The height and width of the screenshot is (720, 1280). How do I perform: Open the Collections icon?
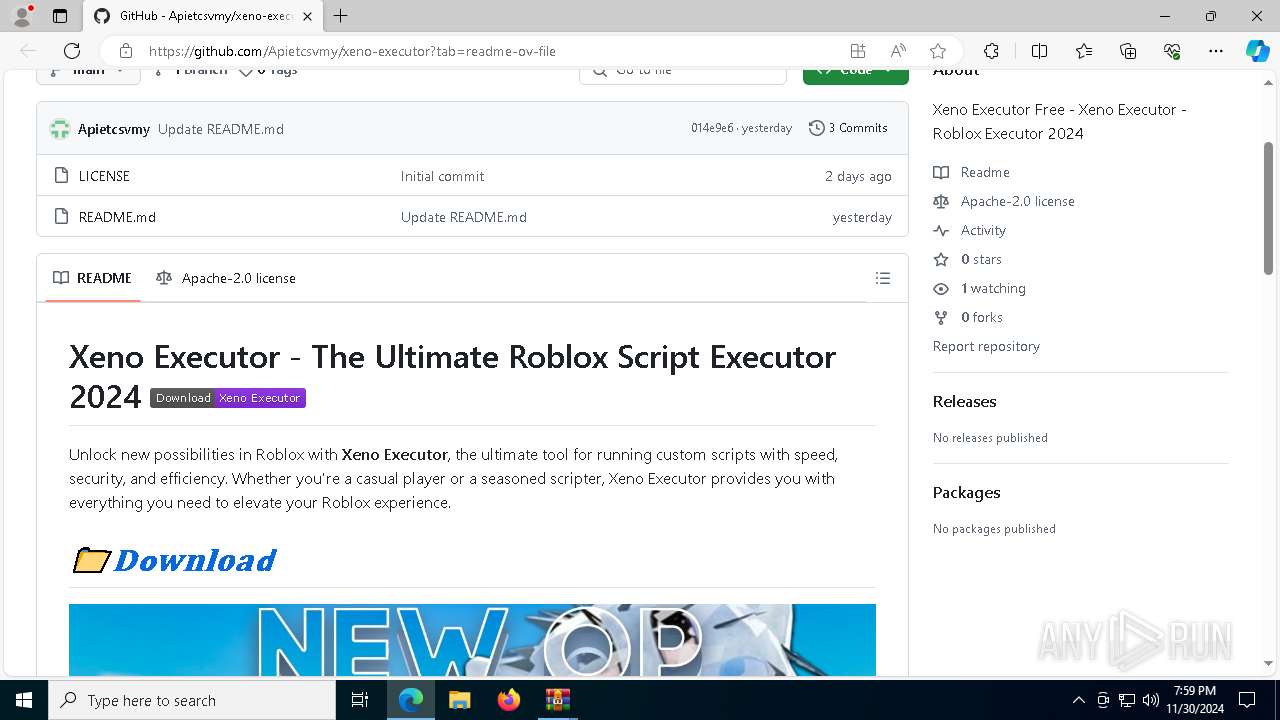click(x=1128, y=51)
